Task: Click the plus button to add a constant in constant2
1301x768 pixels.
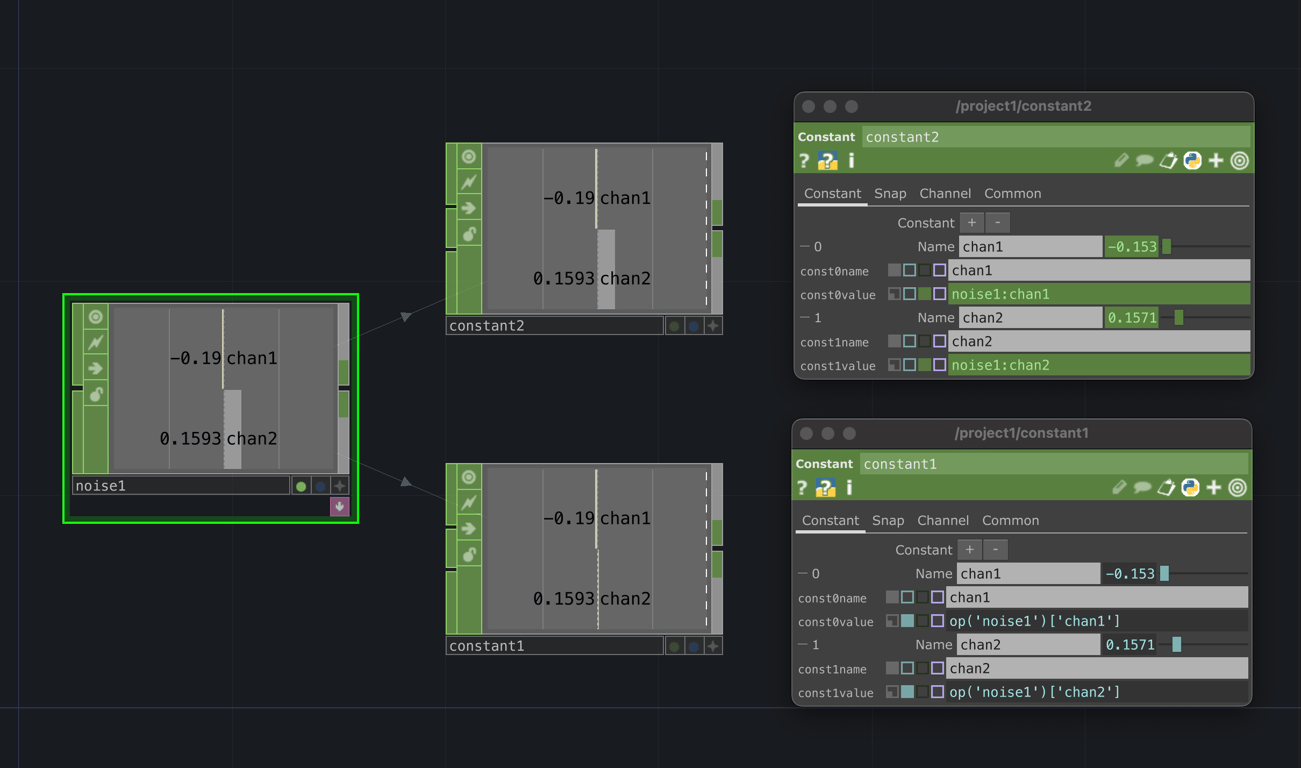Action: 971,222
